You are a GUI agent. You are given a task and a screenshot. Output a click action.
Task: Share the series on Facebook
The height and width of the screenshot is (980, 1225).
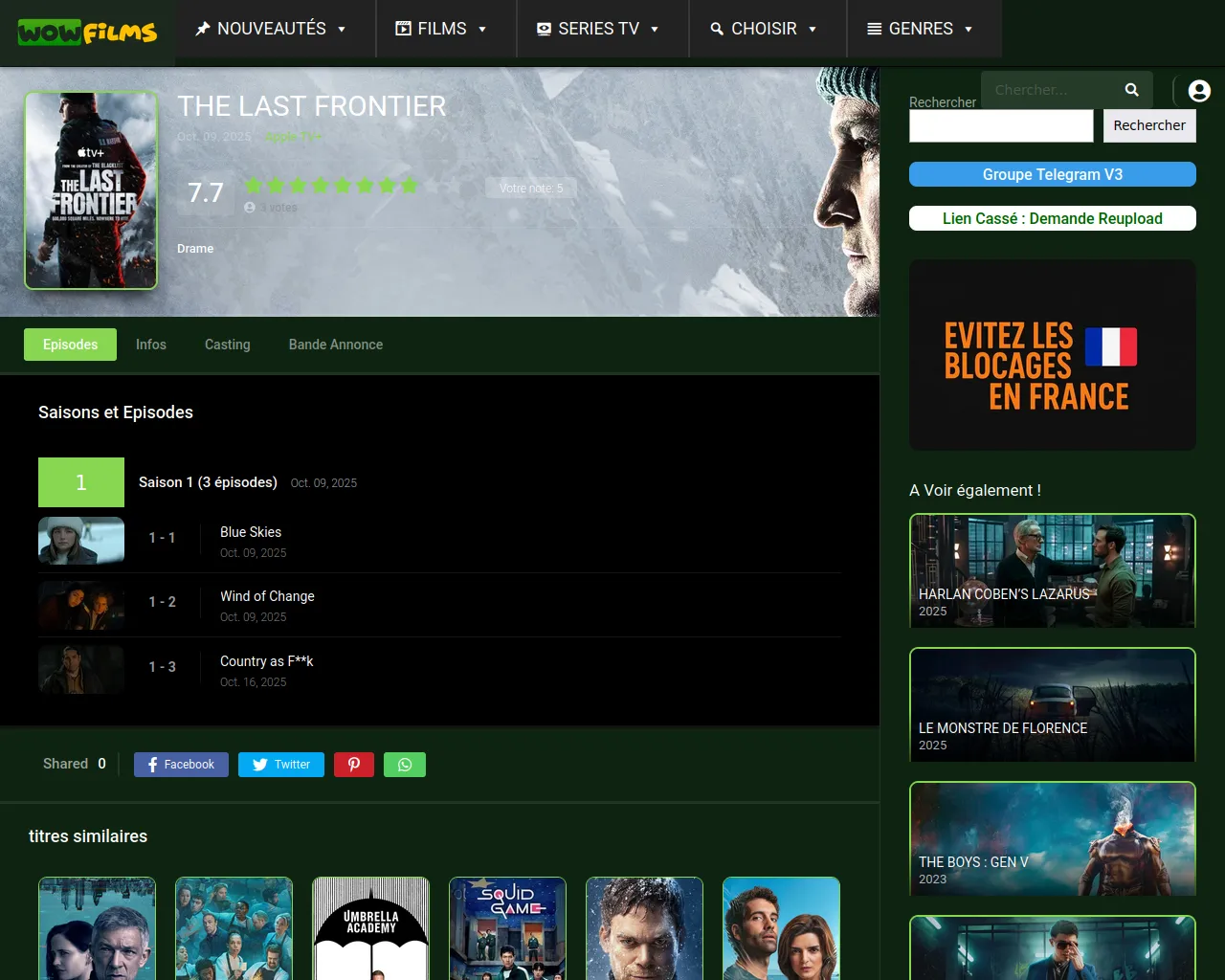(181, 765)
